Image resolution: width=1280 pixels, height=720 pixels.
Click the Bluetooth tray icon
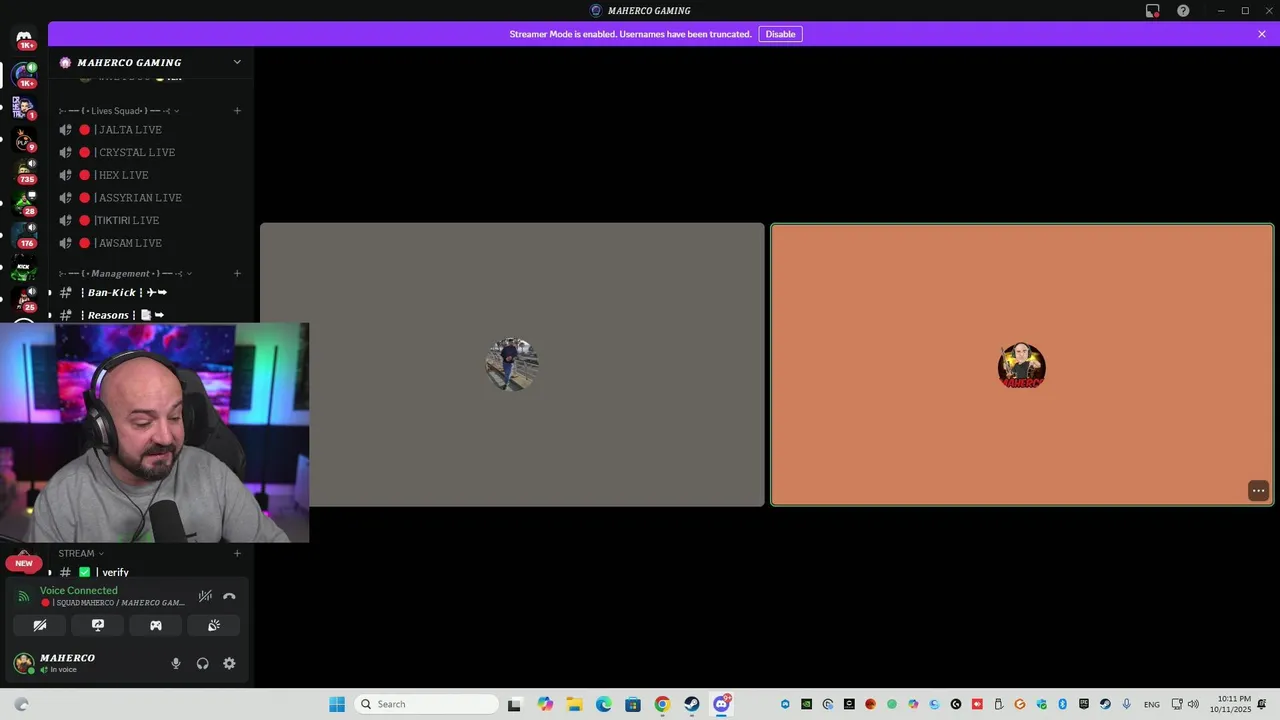point(1062,704)
